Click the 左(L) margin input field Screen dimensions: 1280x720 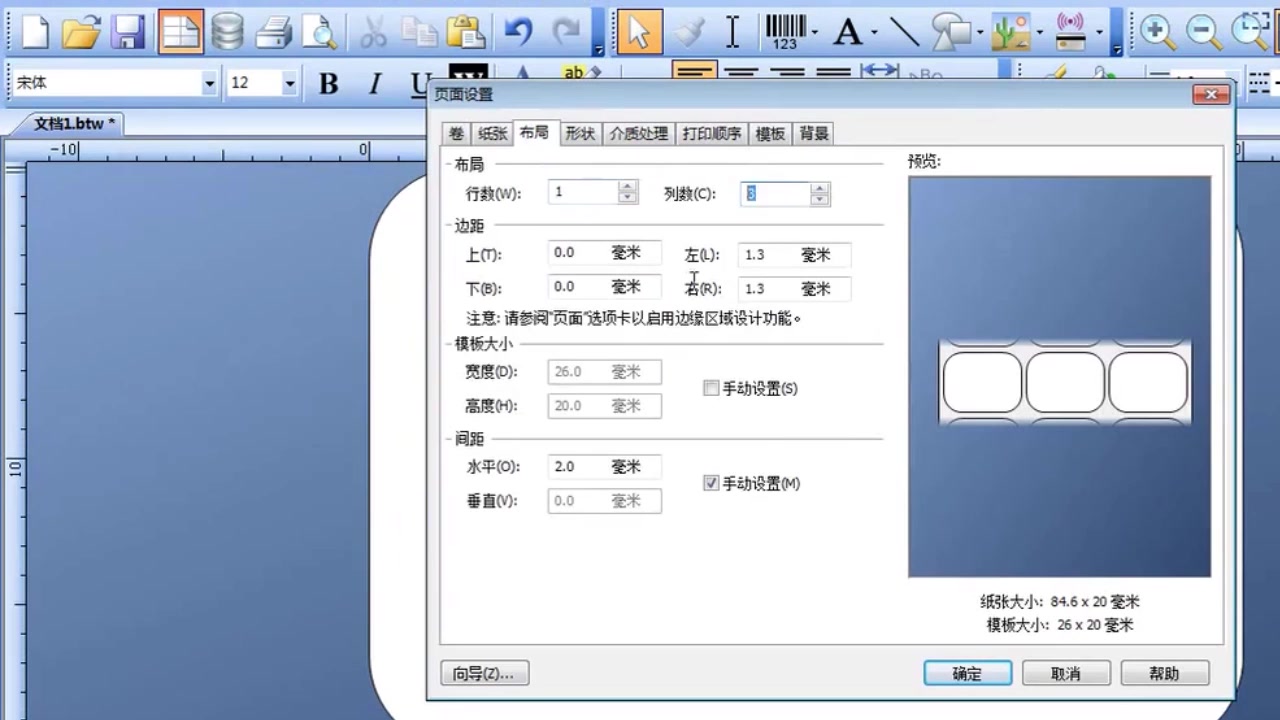pyautogui.click(x=794, y=255)
